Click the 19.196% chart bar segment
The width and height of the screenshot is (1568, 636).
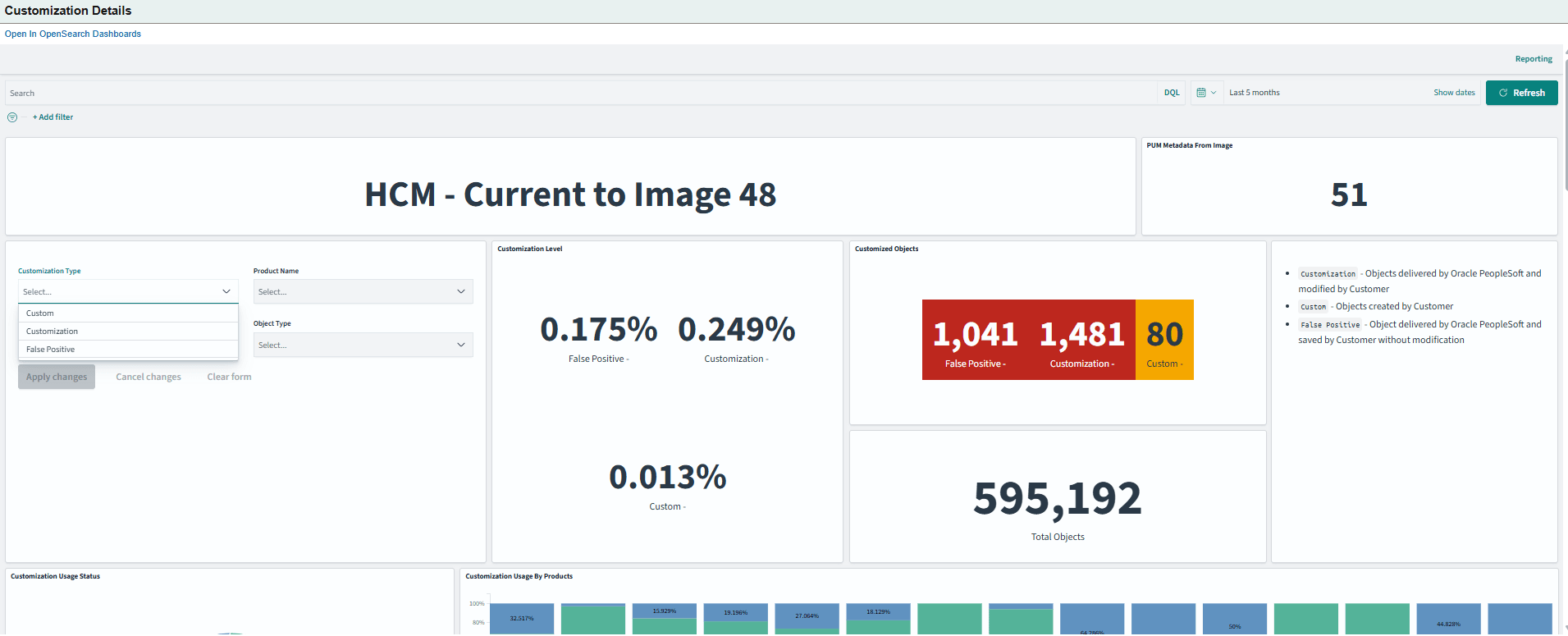pyautogui.click(x=736, y=613)
